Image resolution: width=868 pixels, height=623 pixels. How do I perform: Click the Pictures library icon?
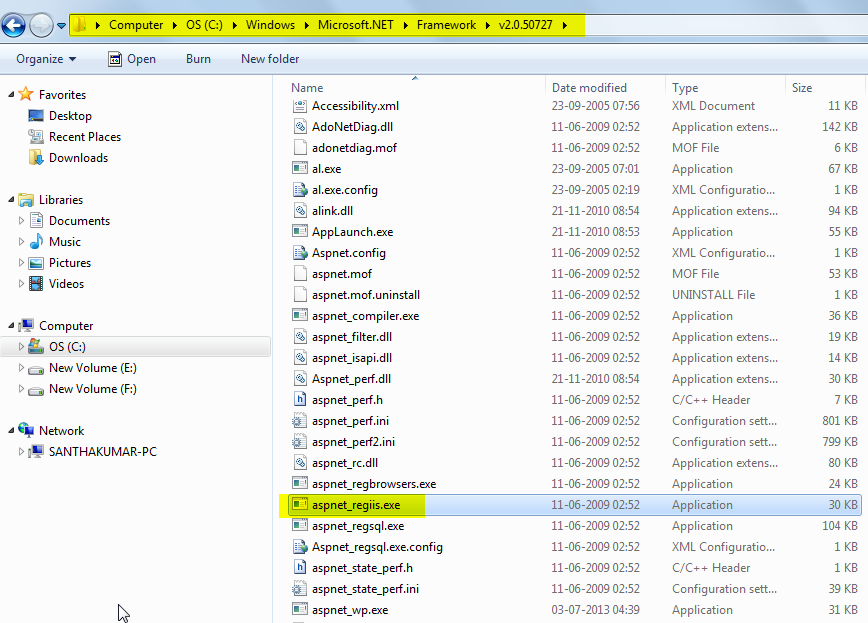click(36, 263)
